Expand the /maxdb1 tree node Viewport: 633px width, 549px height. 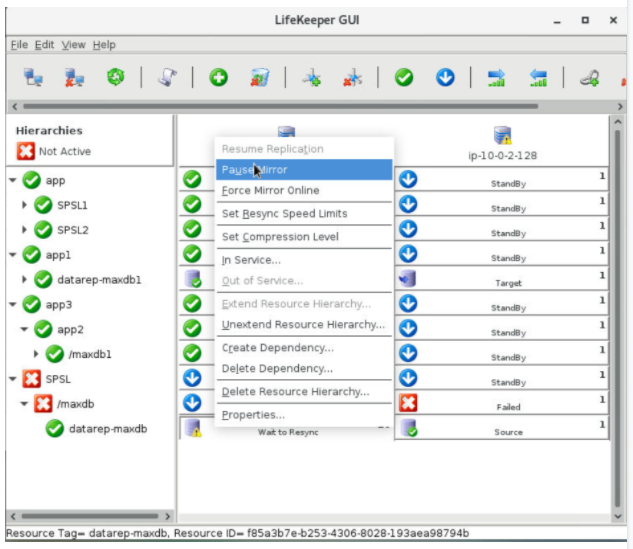click(36, 354)
